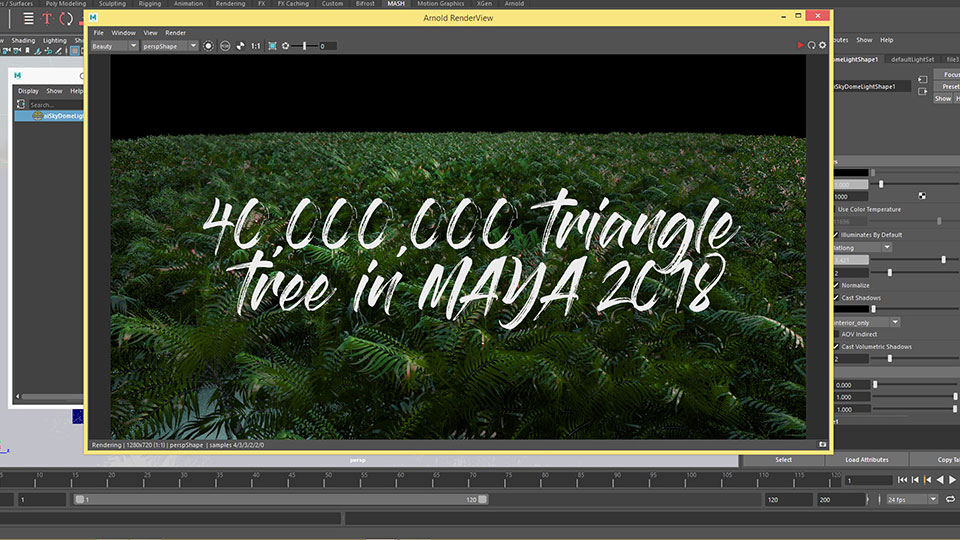The image size is (960, 540).
Task: Toggle Use Color Temperature checkbox
Action: [835, 209]
